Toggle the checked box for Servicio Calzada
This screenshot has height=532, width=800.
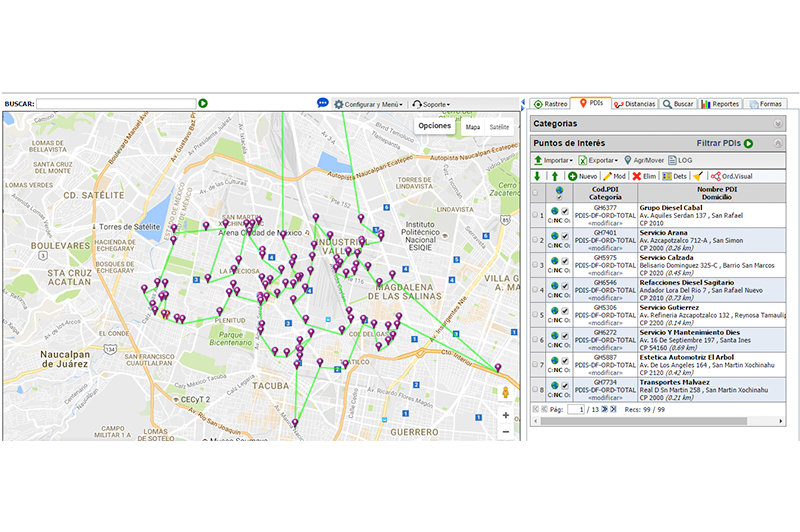coord(565,261)
